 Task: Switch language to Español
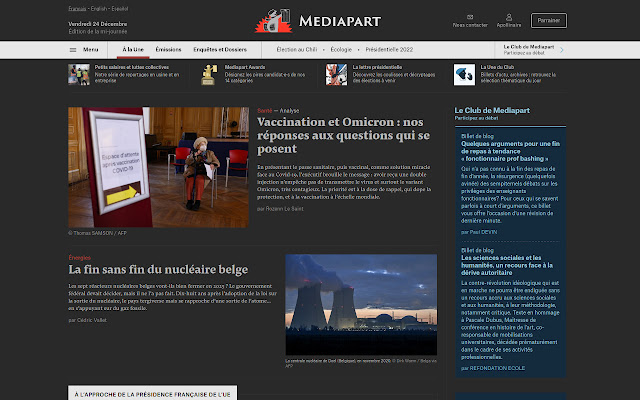pyautogui.click(x=120, y=9)
